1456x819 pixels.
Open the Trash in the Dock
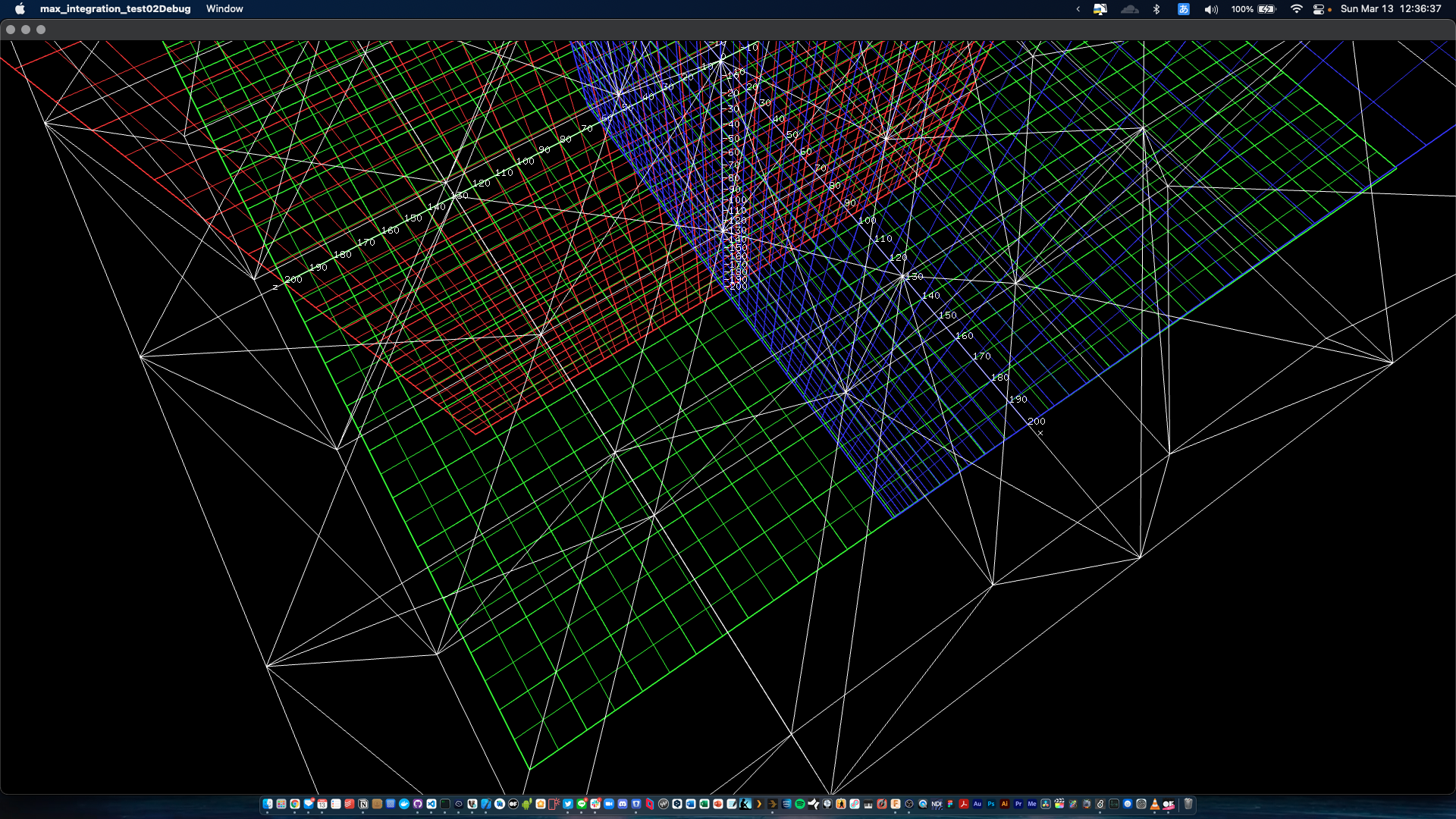(x=1188, y=804)
